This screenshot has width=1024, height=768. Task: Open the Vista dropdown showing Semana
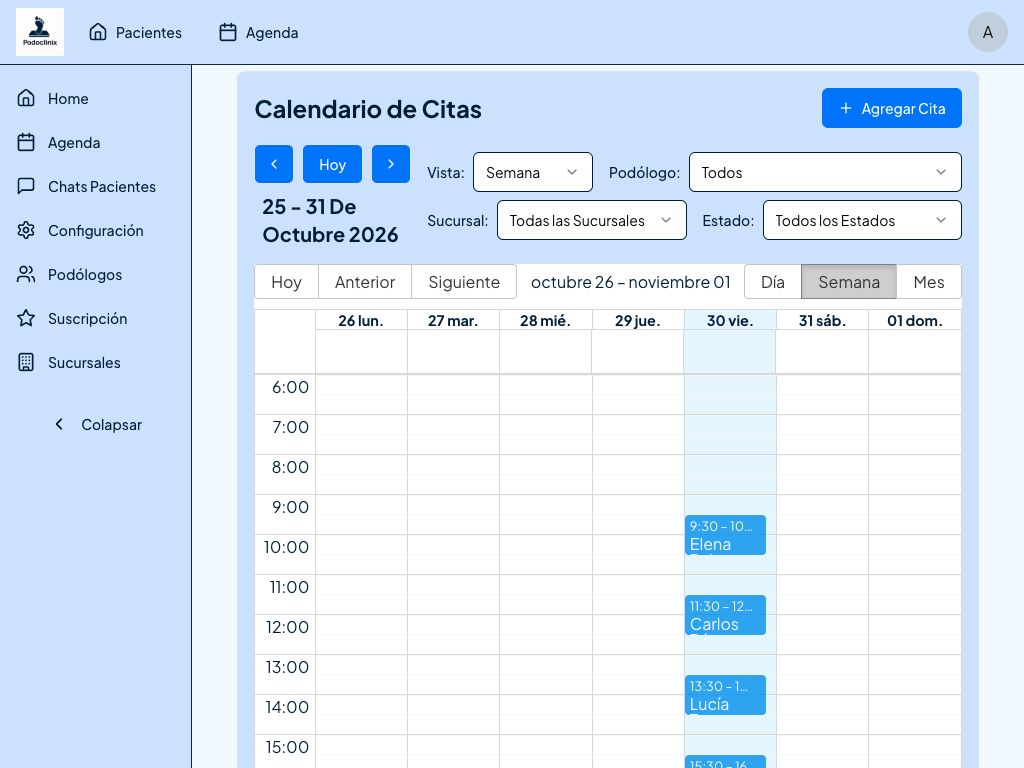coord(533,172)
